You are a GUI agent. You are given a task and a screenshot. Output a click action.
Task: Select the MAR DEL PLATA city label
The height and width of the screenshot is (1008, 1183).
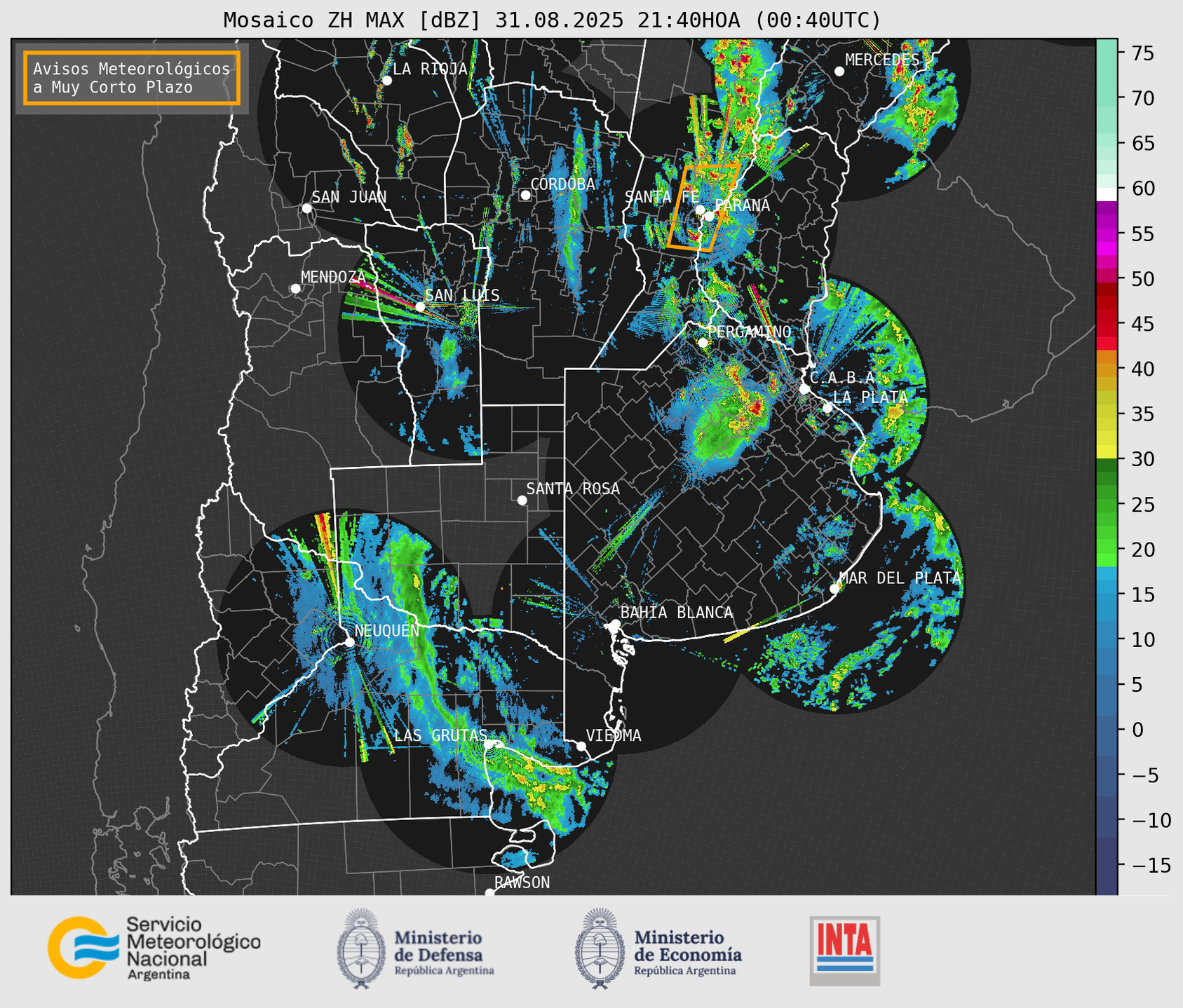[x=900, y=578]
